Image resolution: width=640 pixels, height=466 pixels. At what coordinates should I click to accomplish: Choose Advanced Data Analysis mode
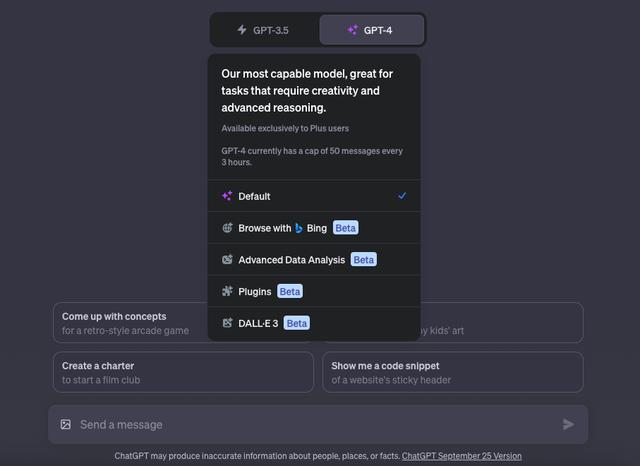(x=314, y=260)
